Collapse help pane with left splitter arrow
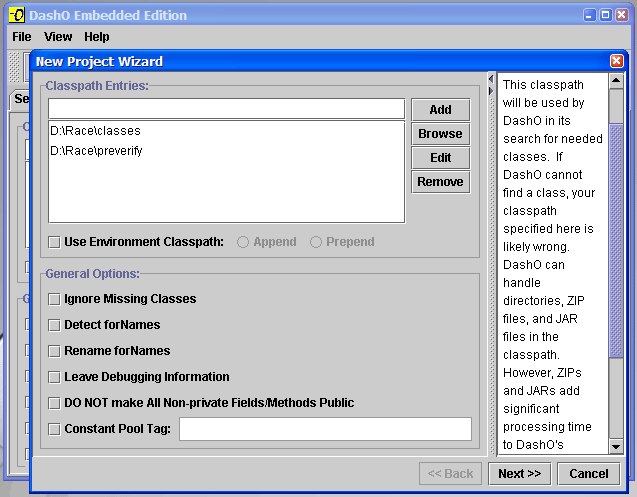The image size is (637, 497). click(491, 79)
